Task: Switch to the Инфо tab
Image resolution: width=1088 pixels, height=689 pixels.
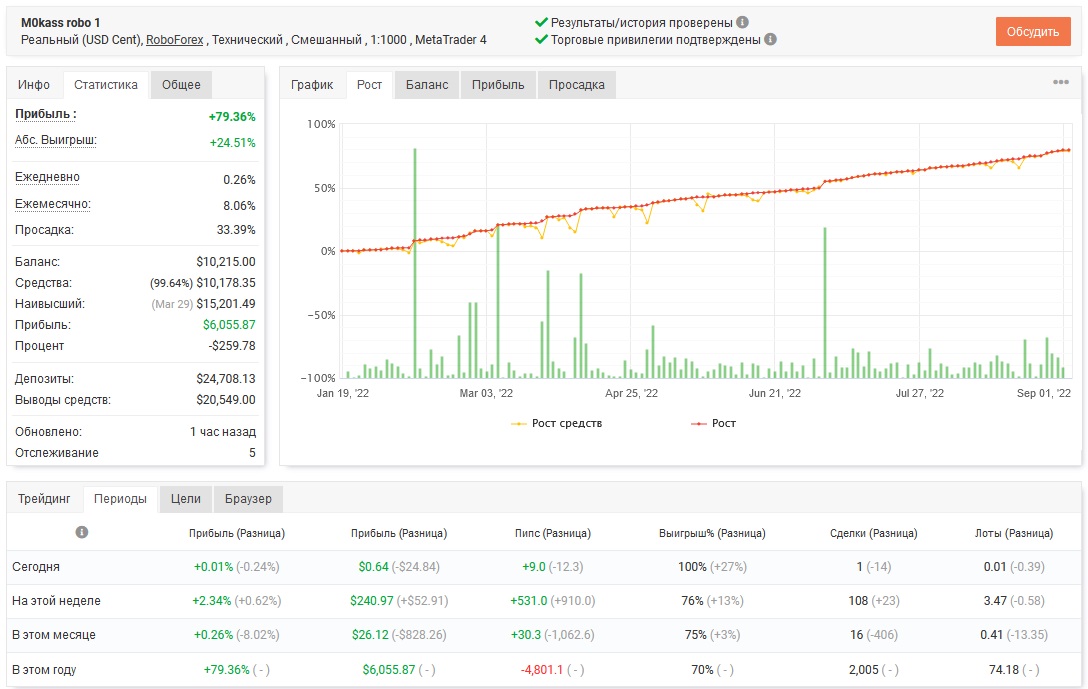Action: [34, 85]
